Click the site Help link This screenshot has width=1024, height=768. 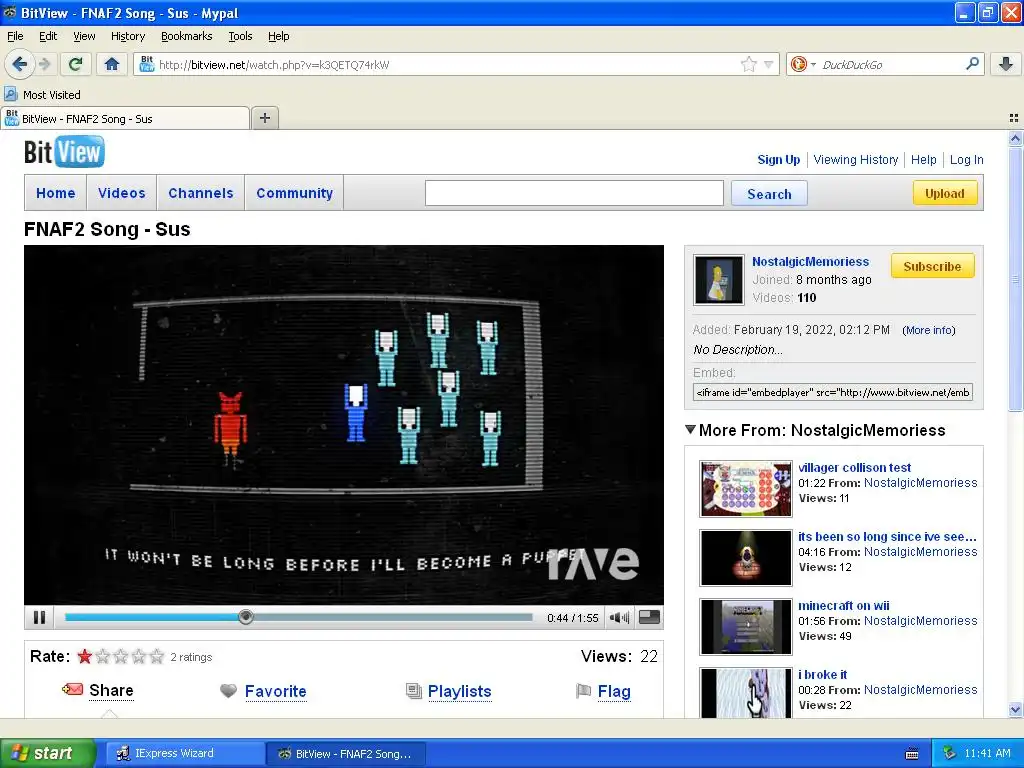pyautogui.click(x=923, y=159)
